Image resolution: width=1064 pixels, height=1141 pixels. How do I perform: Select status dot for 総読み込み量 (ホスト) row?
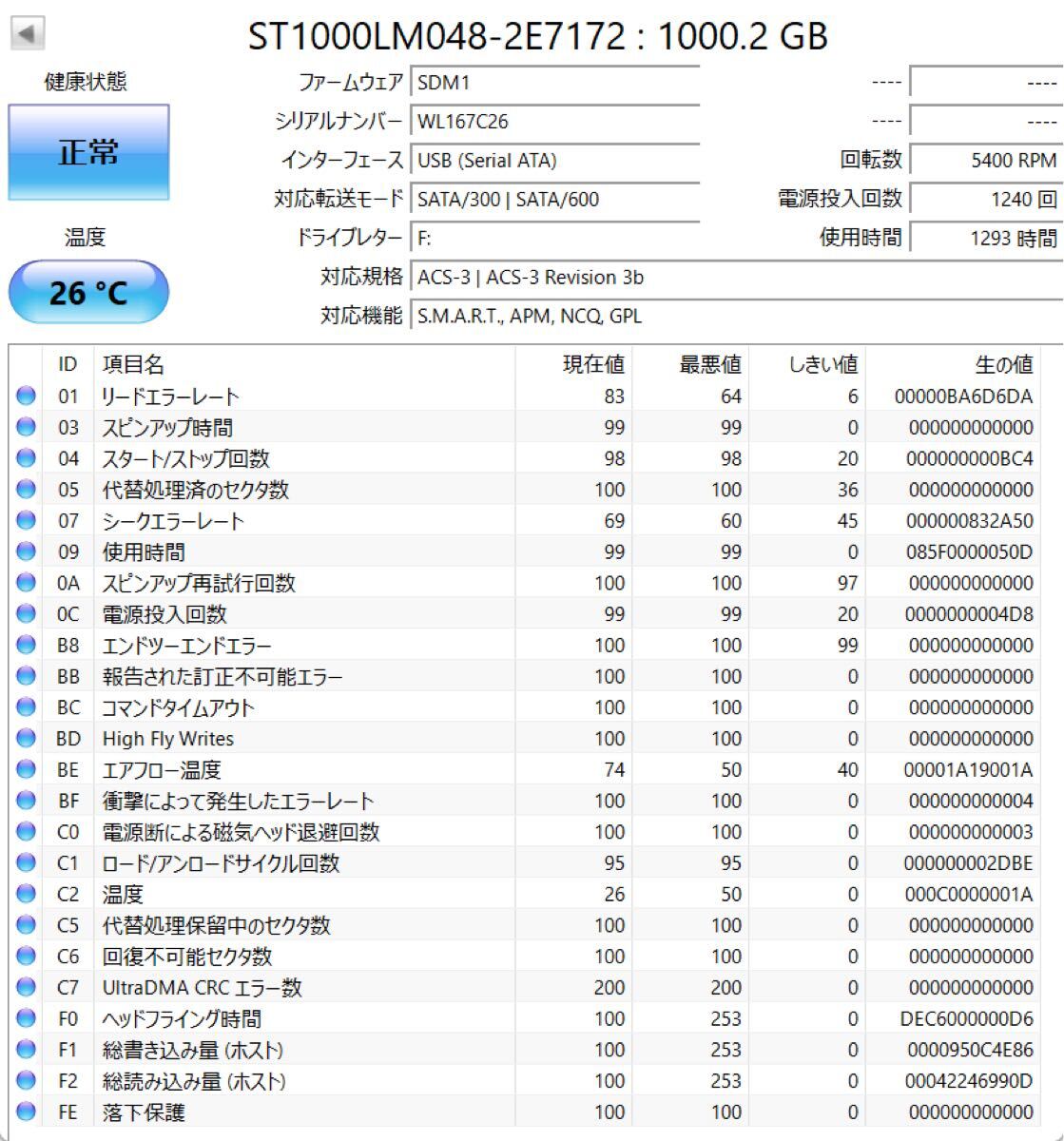26,1080
